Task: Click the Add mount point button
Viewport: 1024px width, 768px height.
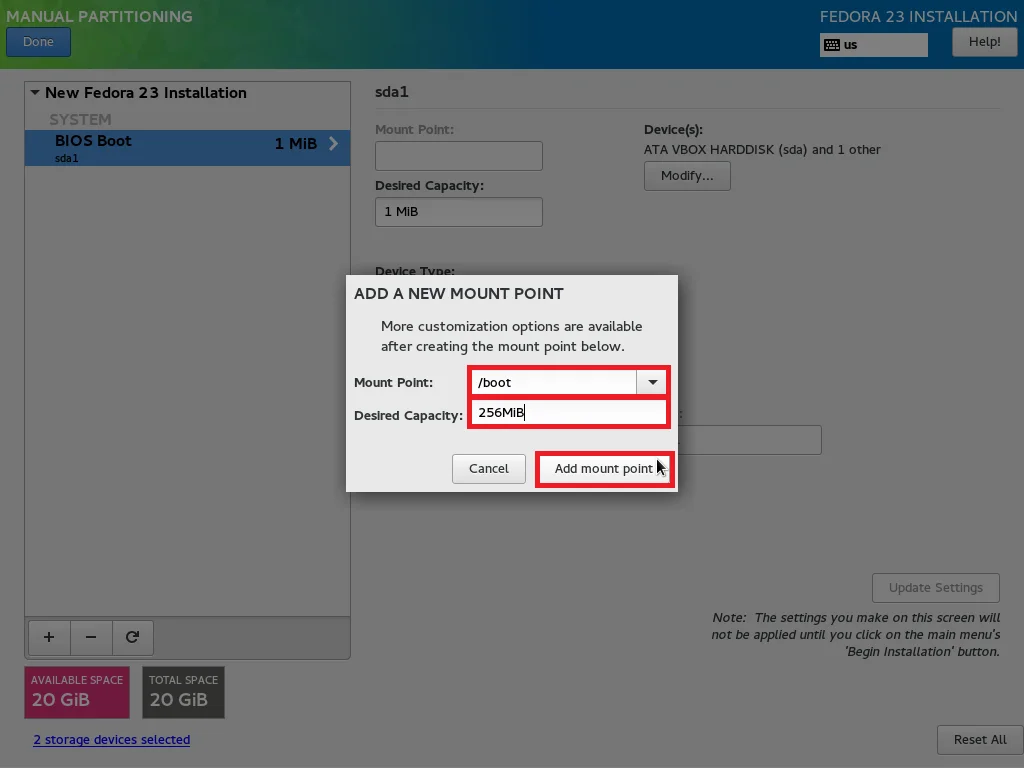Action: click(603, 468)
